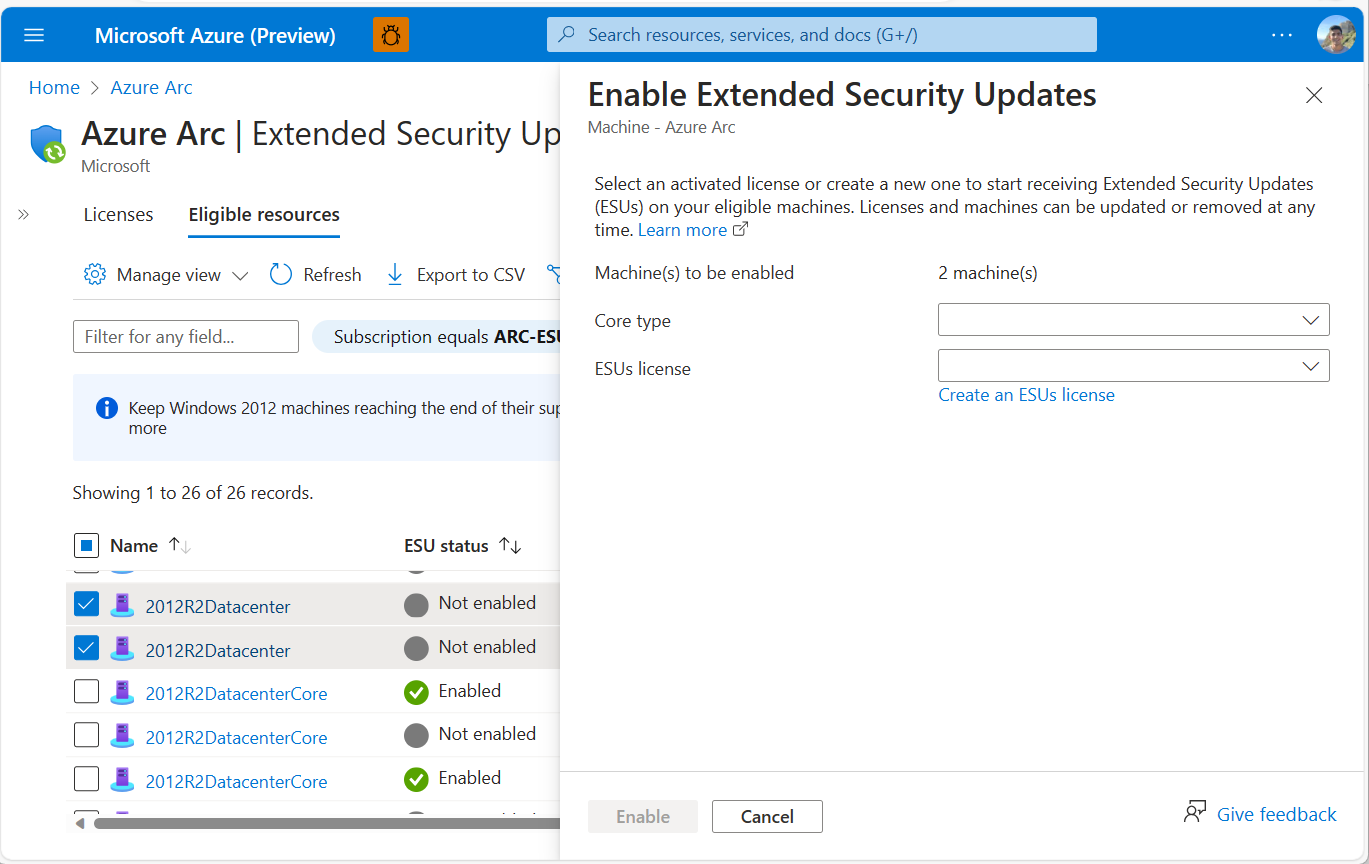This screenshot has width=1369, height=864.
Task: Expand the collapsed sidebar chevron
Action: 24,214
